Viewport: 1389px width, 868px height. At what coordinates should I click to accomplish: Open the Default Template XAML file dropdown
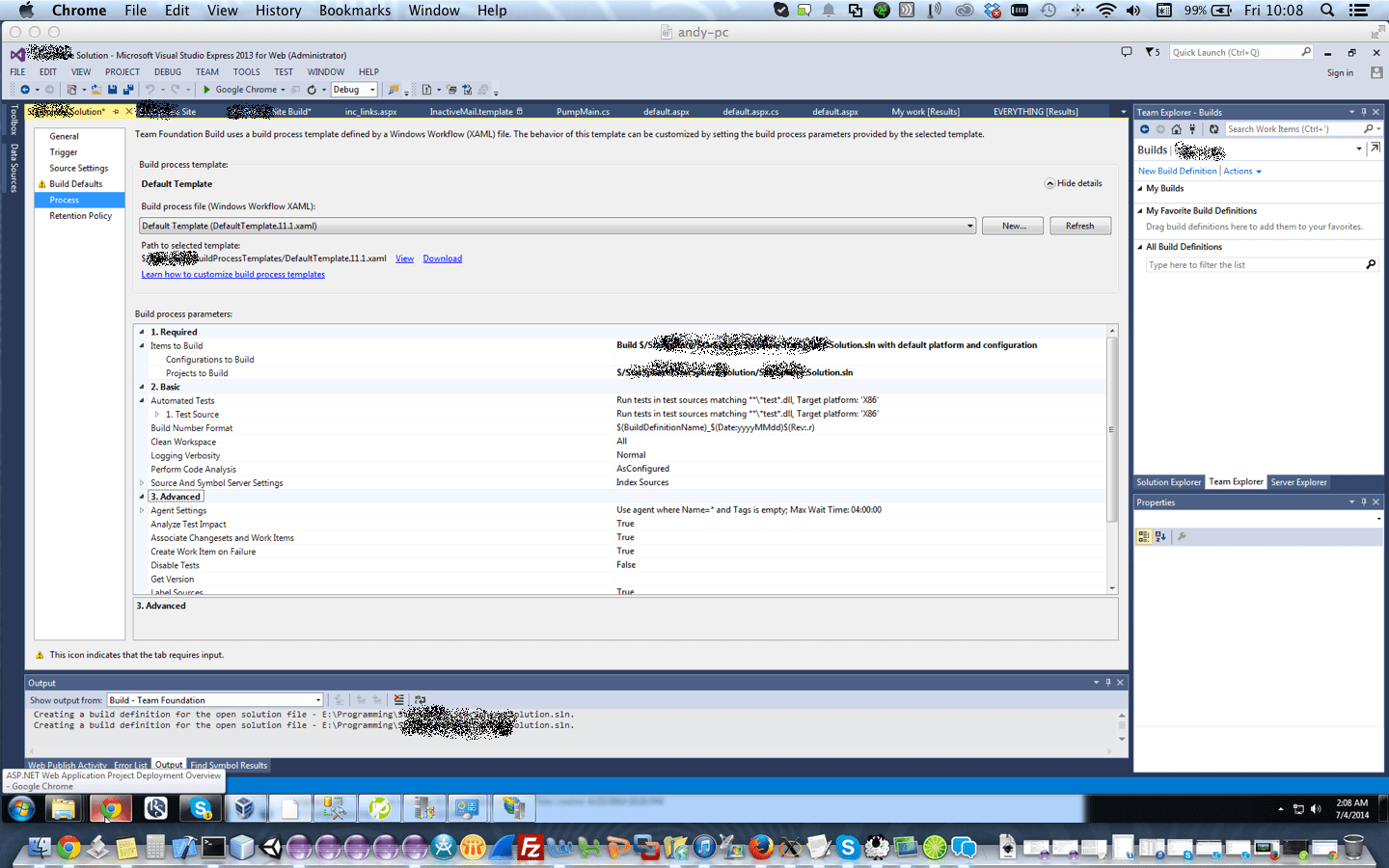[969, 226]
